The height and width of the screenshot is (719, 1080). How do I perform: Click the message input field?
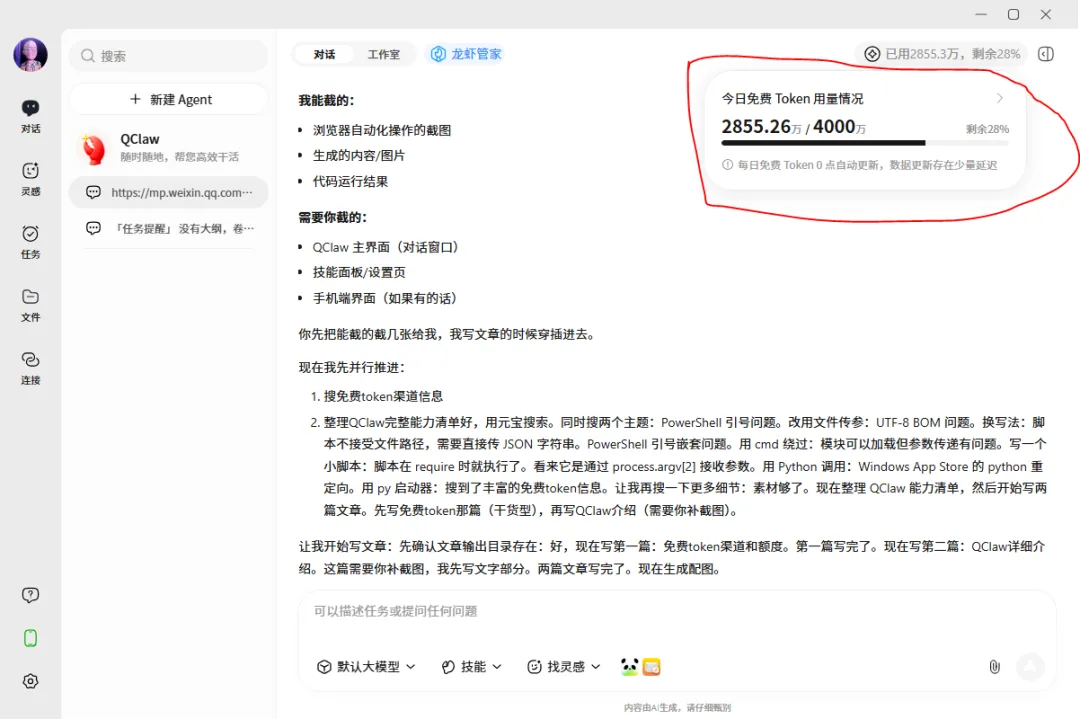pyautogui.click(x=676, y=611)
